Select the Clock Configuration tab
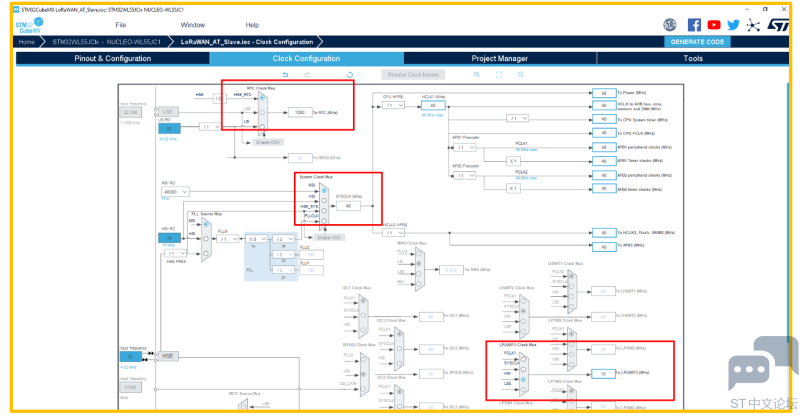This screenshot has height=419, width=807. click(x=306, y=58)
